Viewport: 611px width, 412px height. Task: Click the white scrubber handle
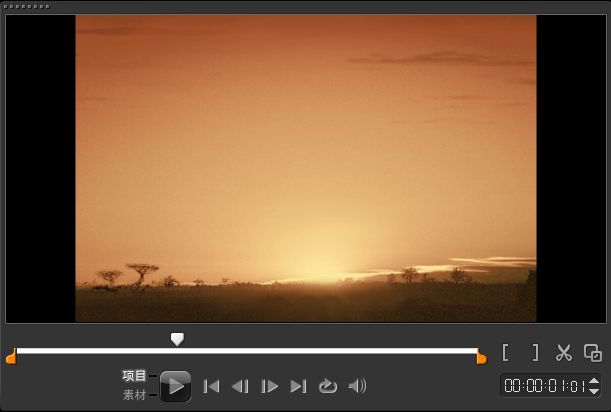(177, 339)
